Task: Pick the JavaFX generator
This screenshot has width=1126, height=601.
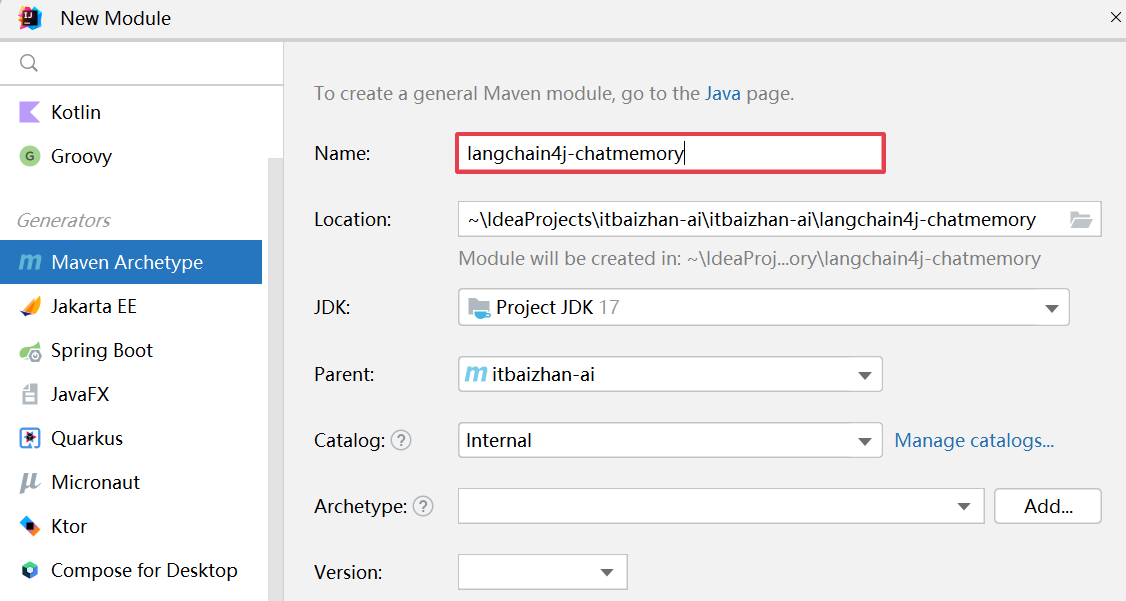Action: pos(131,394)
